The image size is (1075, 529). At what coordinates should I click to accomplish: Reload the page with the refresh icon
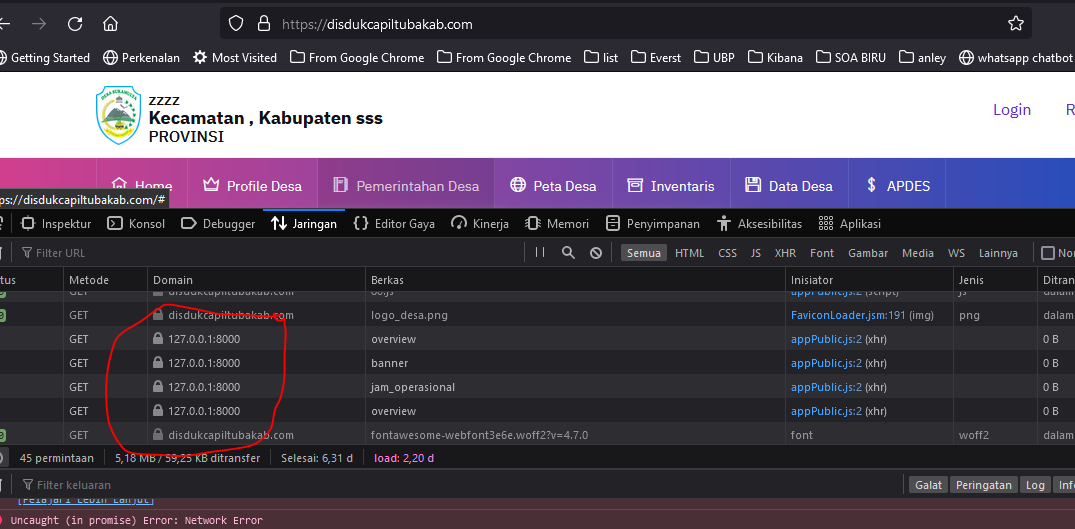(75, 23)
